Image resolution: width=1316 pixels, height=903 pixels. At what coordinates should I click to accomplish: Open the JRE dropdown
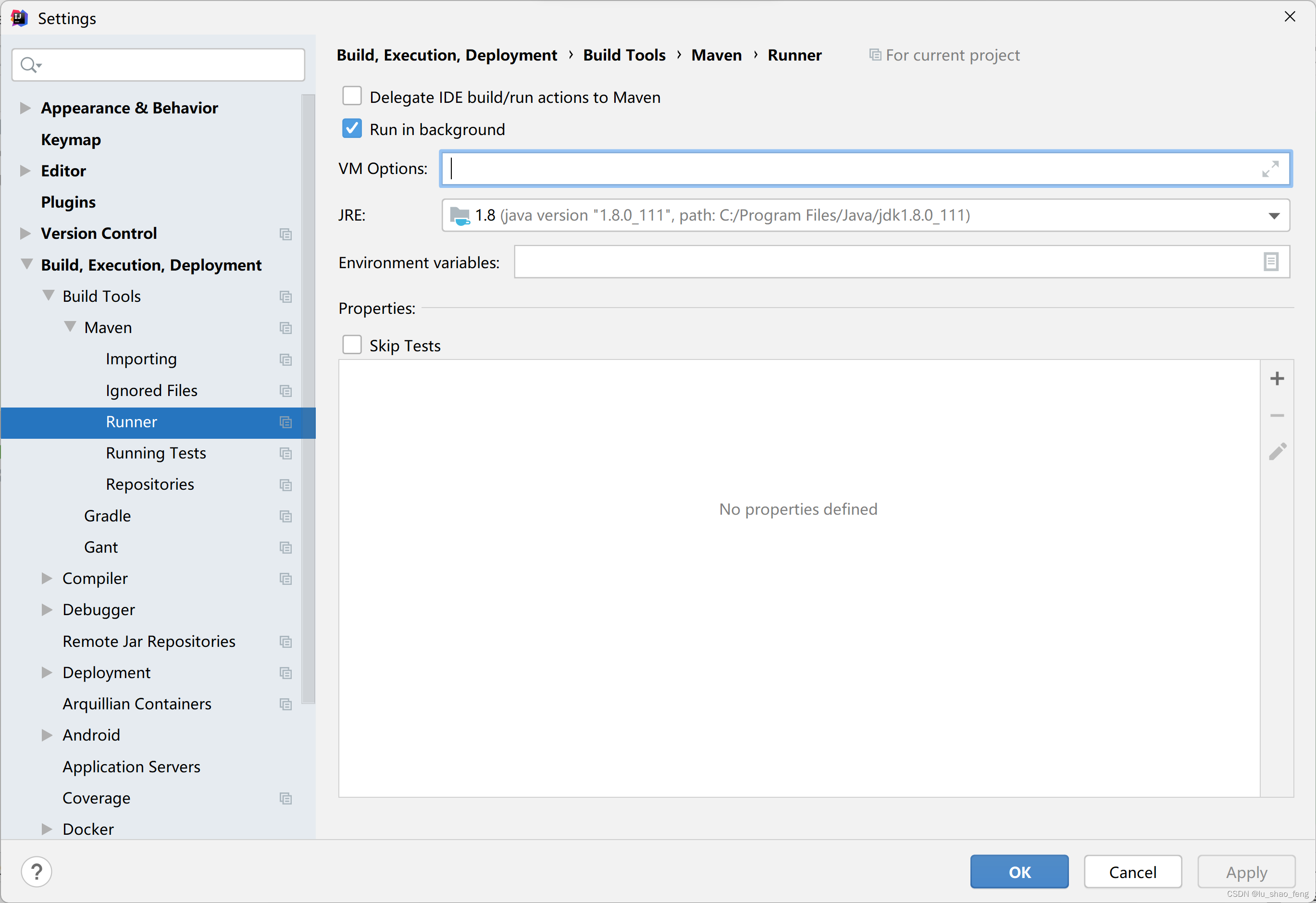pyautogui.click(x=1274, y=216)
